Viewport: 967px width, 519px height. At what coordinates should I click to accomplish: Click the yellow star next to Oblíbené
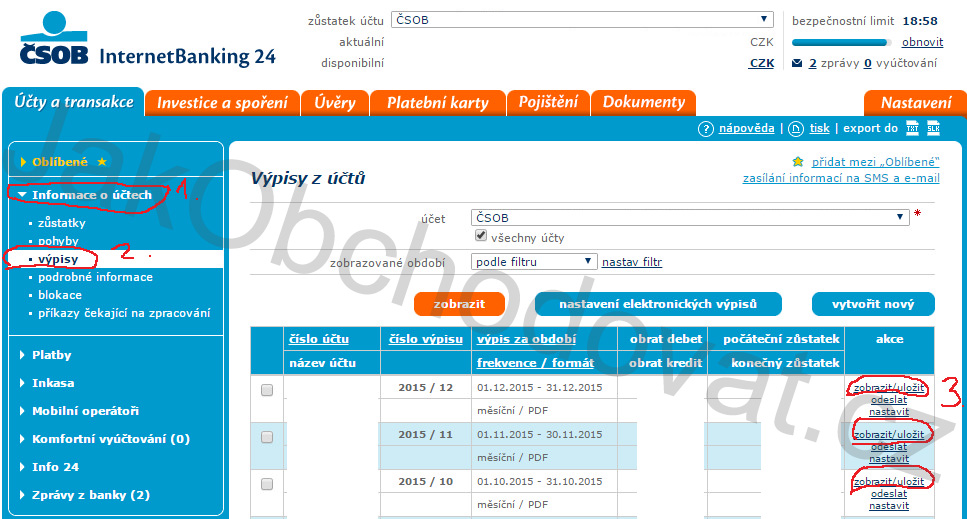[102, 161]
